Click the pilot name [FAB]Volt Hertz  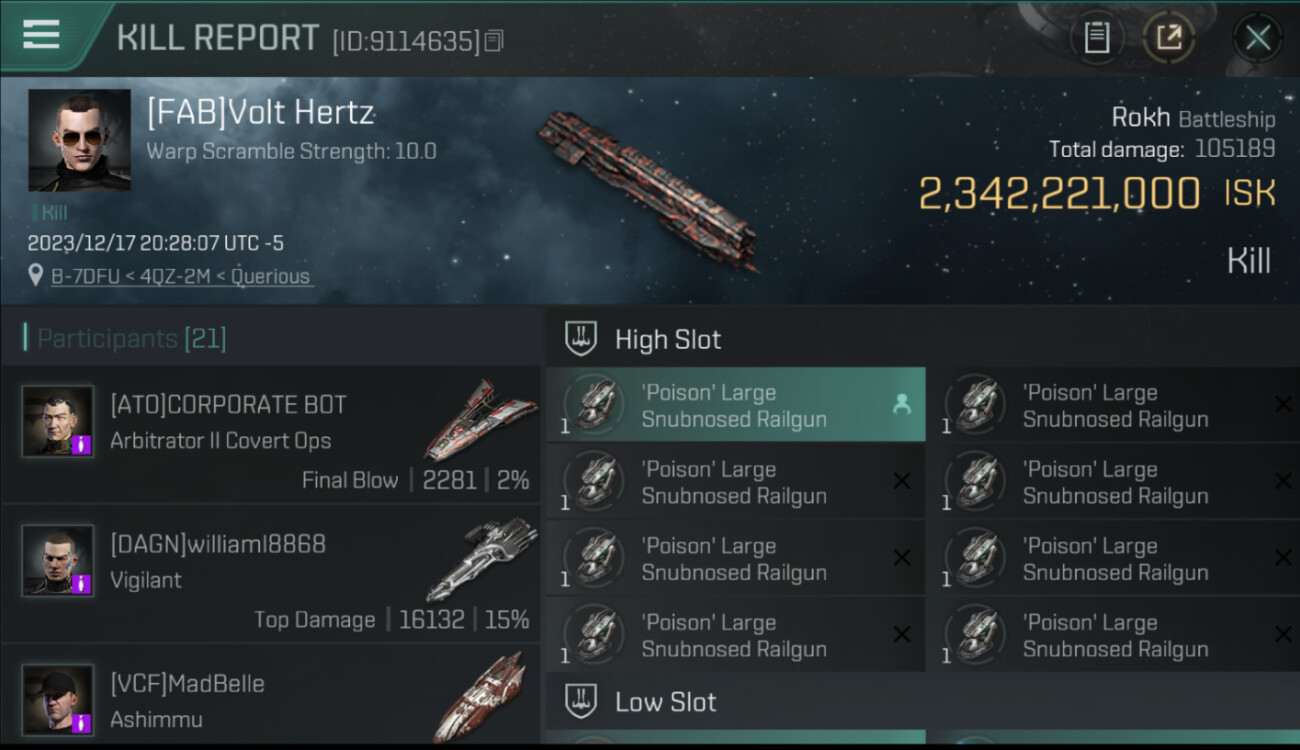point(260,113)
